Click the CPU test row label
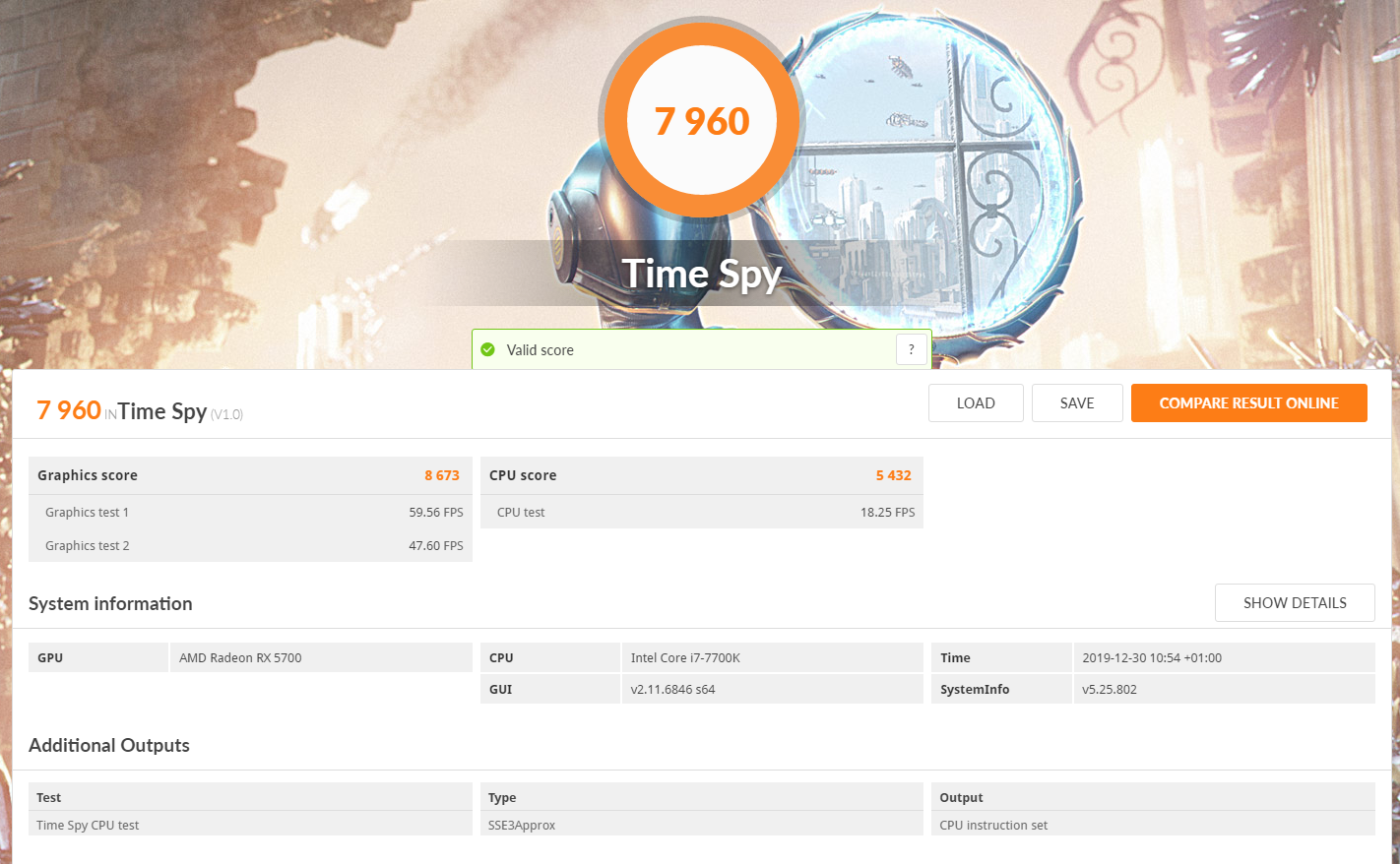This screenshot has width=1400, height=864. tap(521, 512)
